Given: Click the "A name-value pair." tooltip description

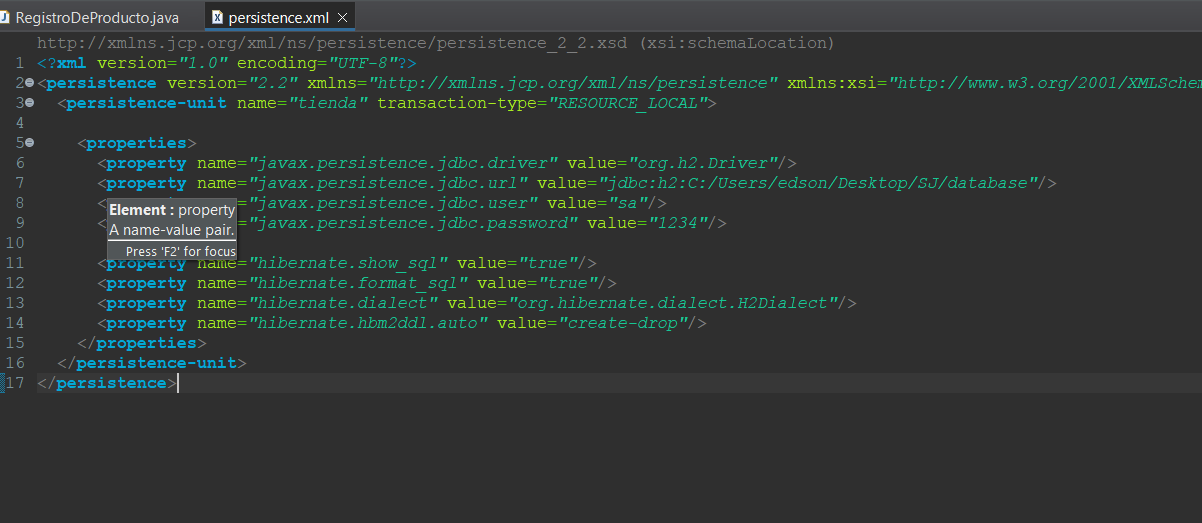Looking at the screenshot, I should pyautogui.click(x=172, y=230).
